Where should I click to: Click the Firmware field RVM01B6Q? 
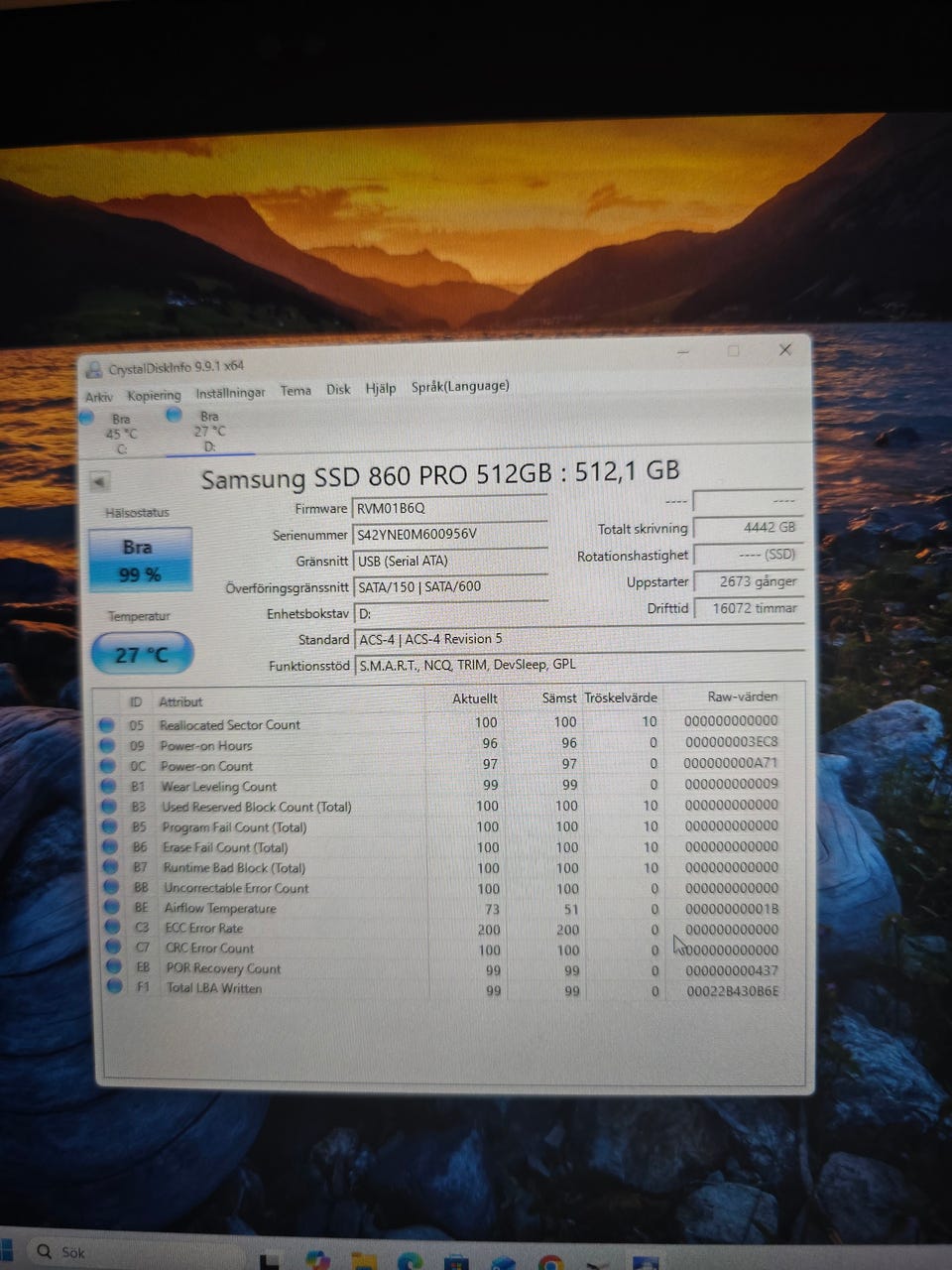tap(450, 508)
